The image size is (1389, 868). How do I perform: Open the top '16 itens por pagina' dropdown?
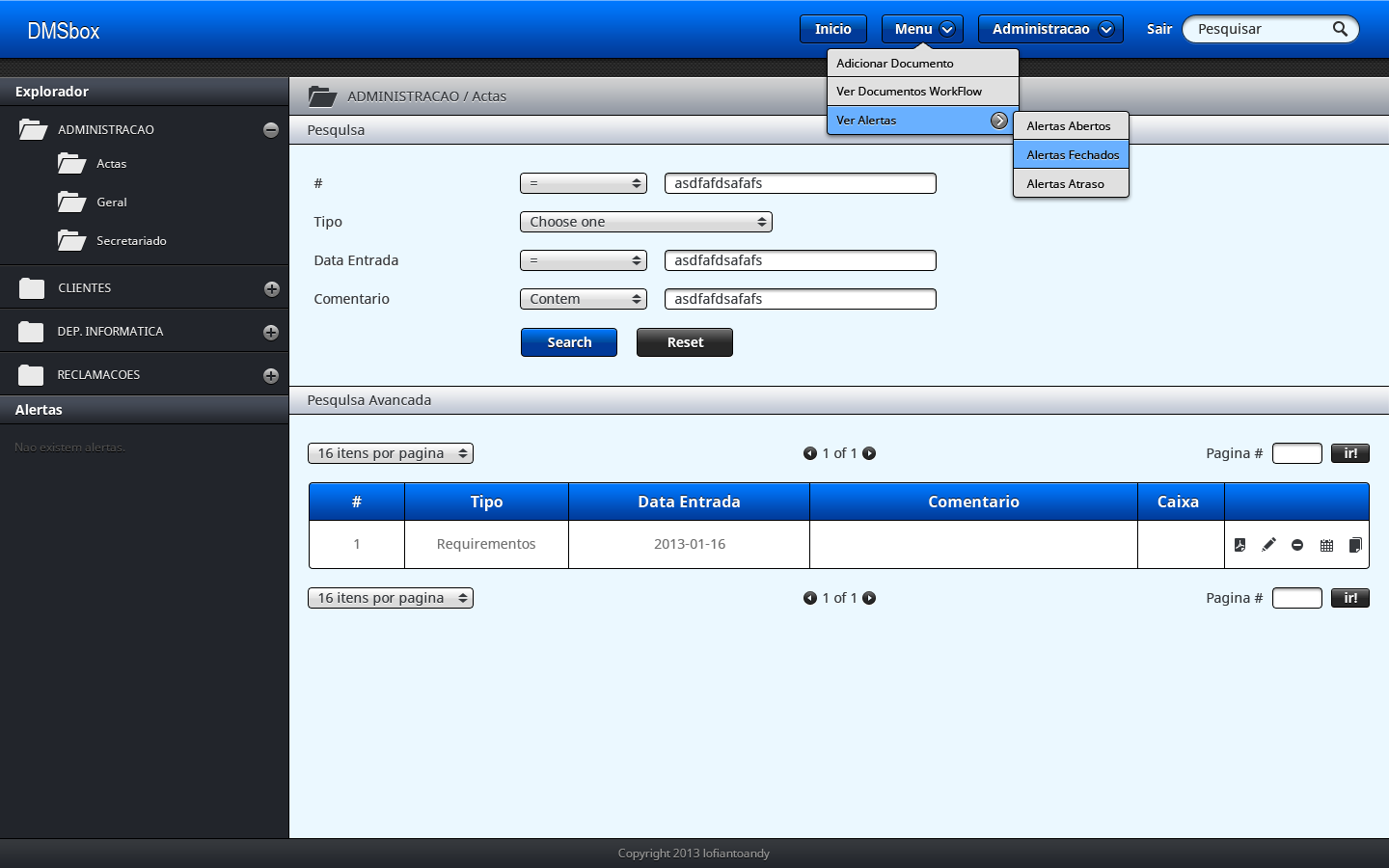(x=391, y=453)
